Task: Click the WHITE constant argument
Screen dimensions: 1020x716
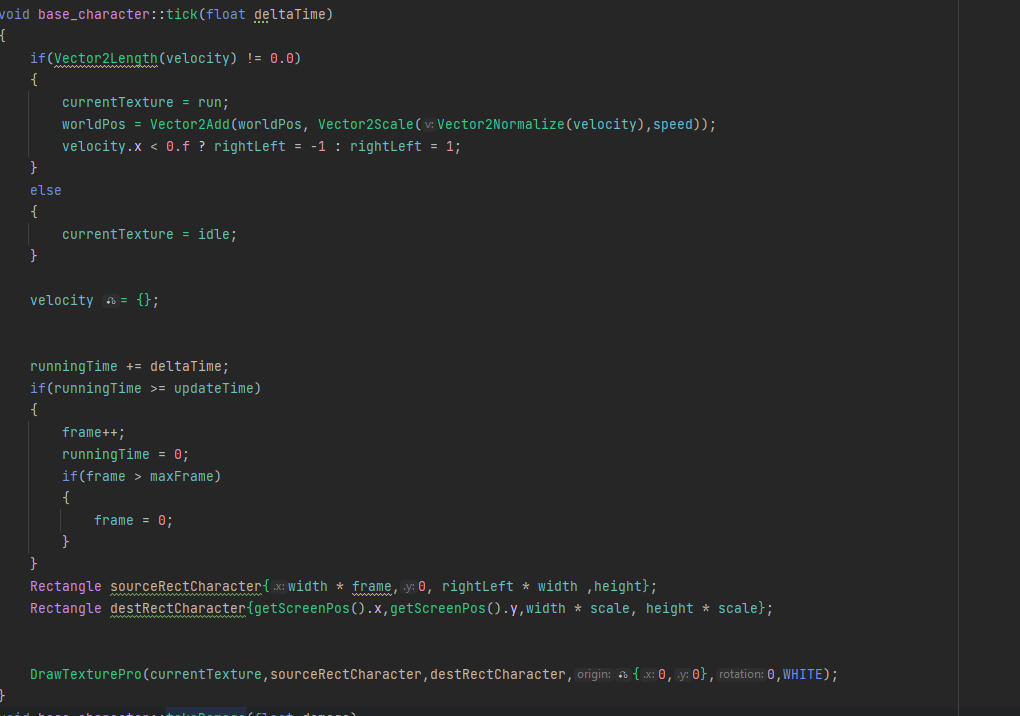Action: pos(802,673)
